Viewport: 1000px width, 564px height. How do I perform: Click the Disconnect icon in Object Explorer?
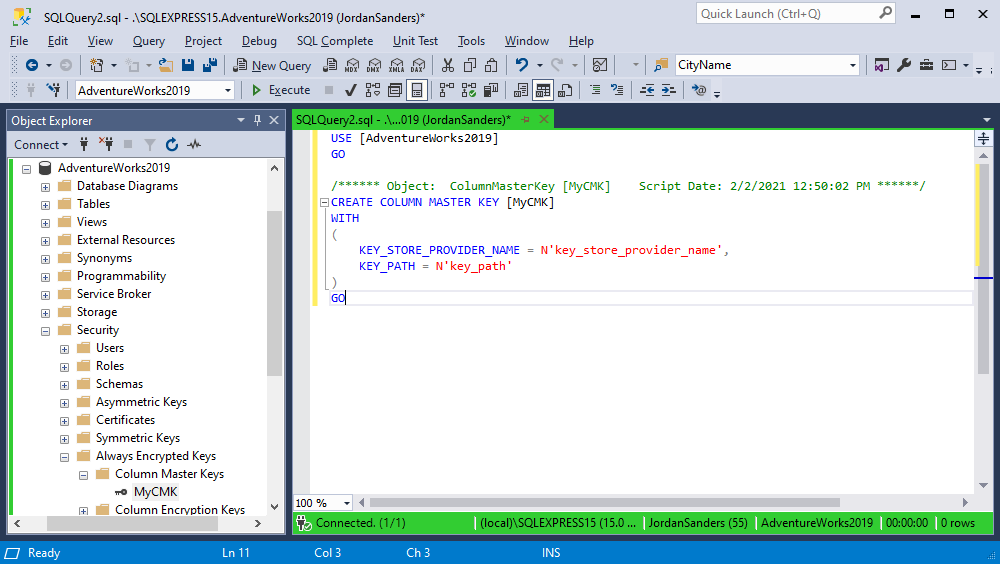coord(105,145)
